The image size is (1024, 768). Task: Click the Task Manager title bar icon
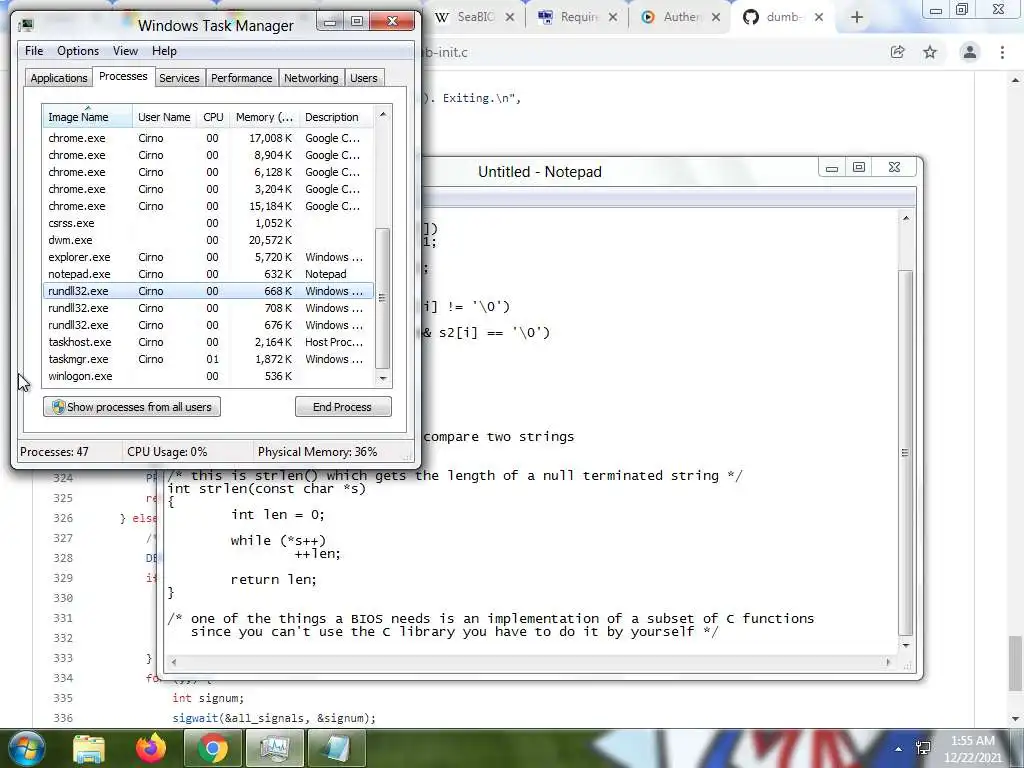[x=26, y=25]
